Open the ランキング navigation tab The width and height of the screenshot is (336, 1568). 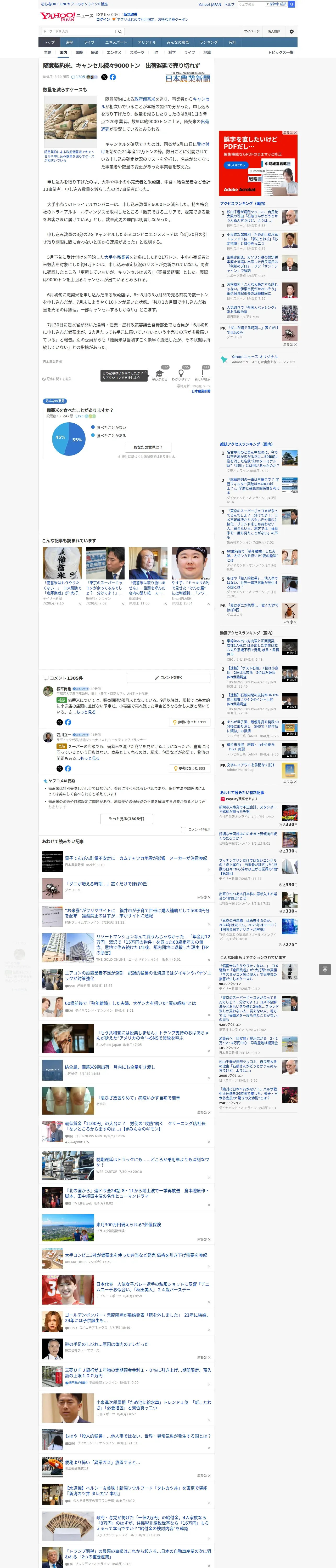[209, 43]
